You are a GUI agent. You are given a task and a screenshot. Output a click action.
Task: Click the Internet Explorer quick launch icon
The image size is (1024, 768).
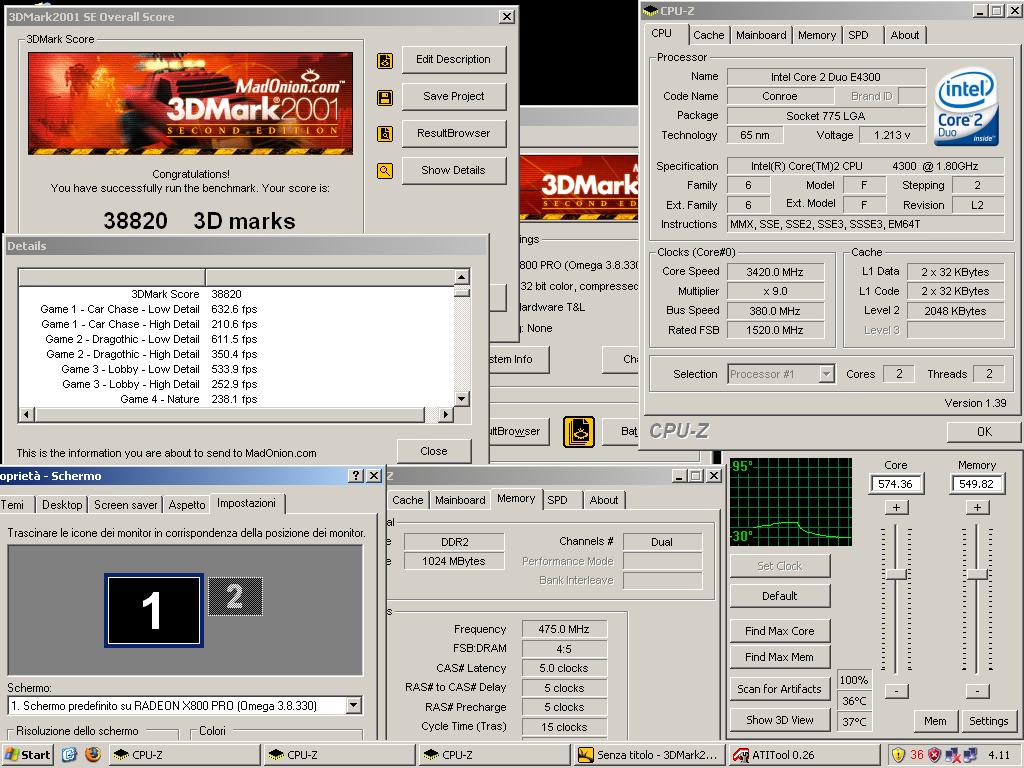tap(69, 755)
